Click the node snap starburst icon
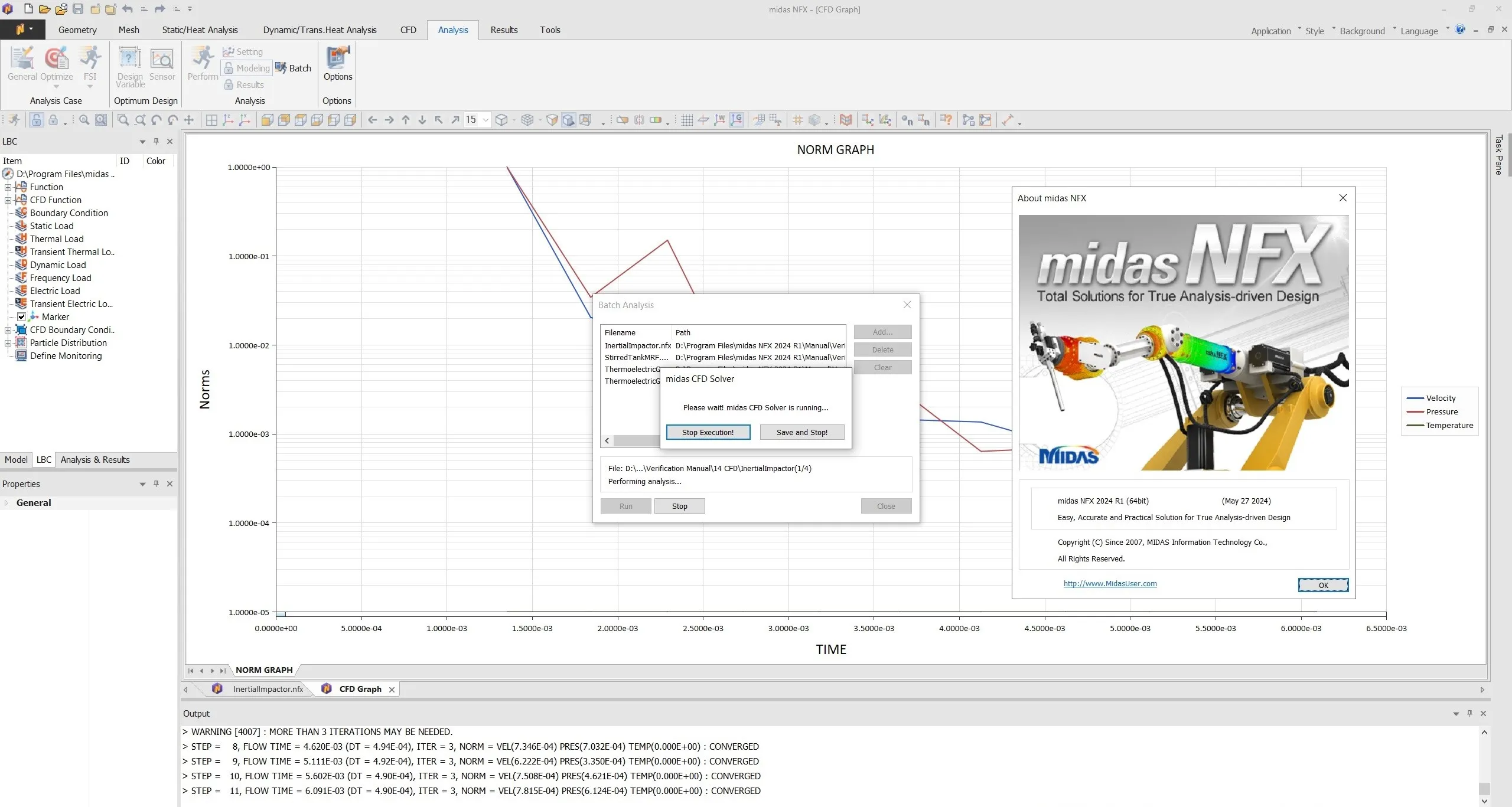 point(798,120)
